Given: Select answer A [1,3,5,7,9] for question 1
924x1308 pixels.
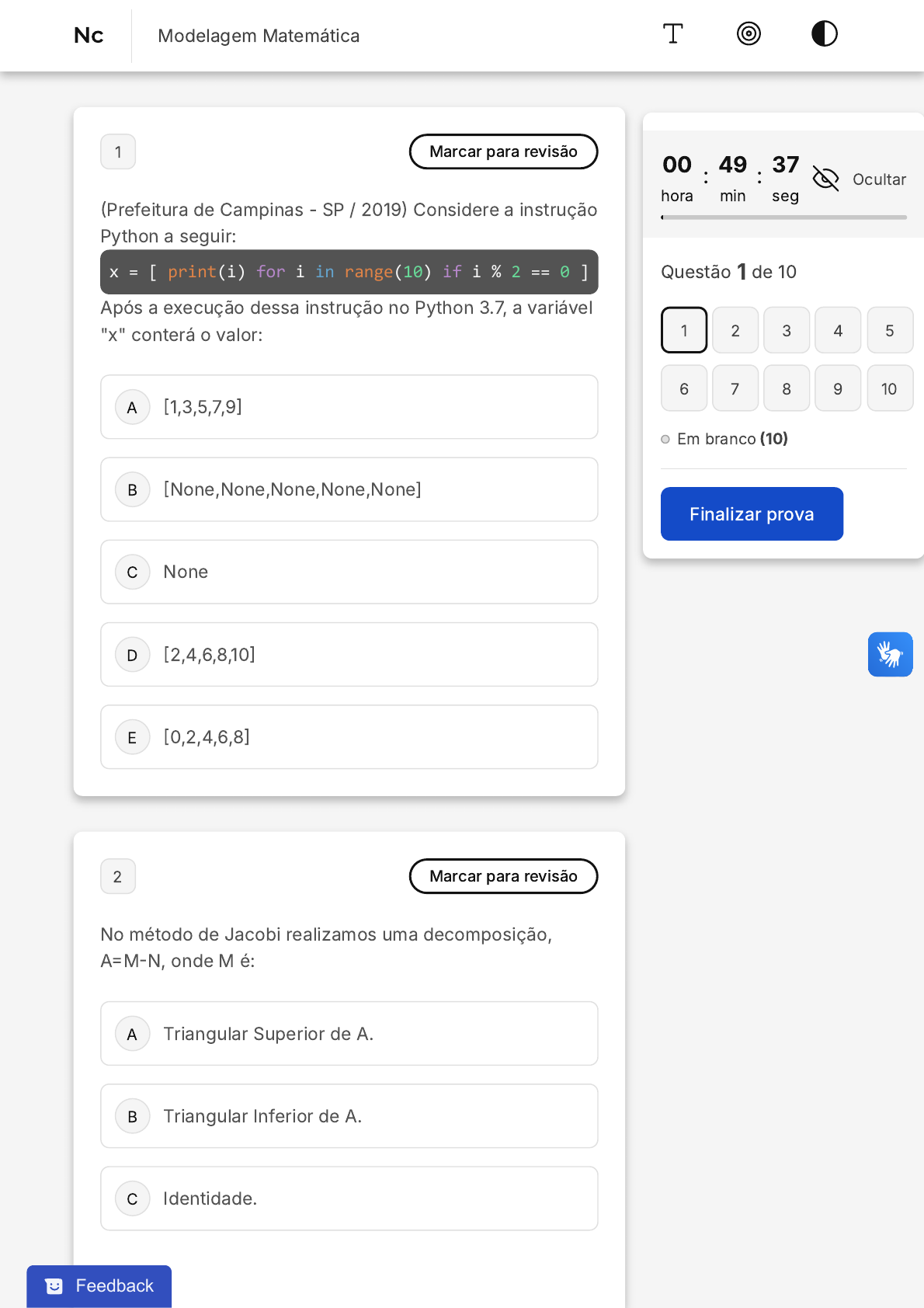Looking at the screenshot, I should (349, 407).
